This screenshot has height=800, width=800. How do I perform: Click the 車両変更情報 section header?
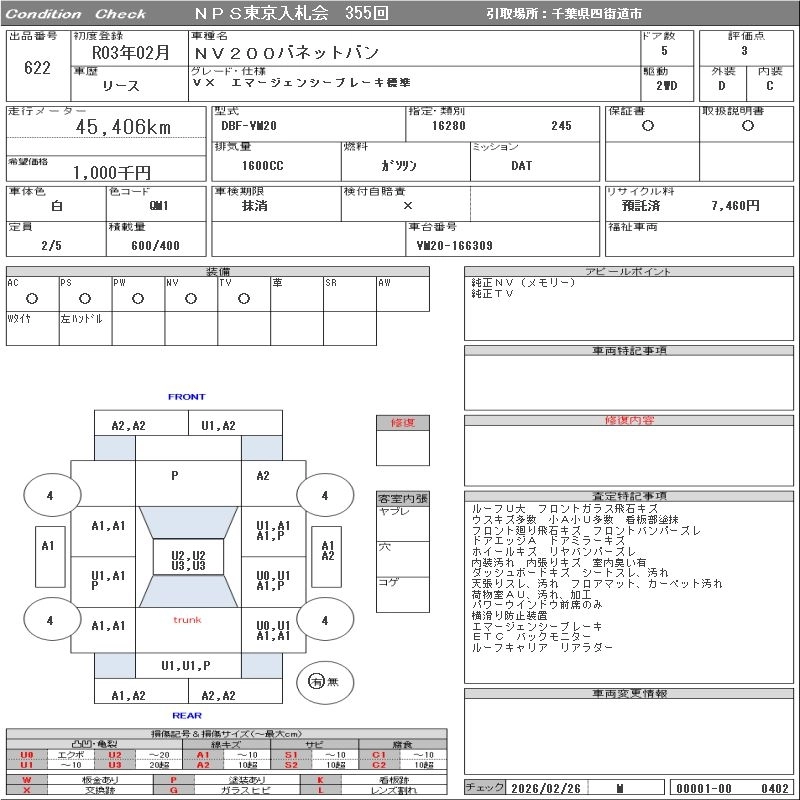629,693
